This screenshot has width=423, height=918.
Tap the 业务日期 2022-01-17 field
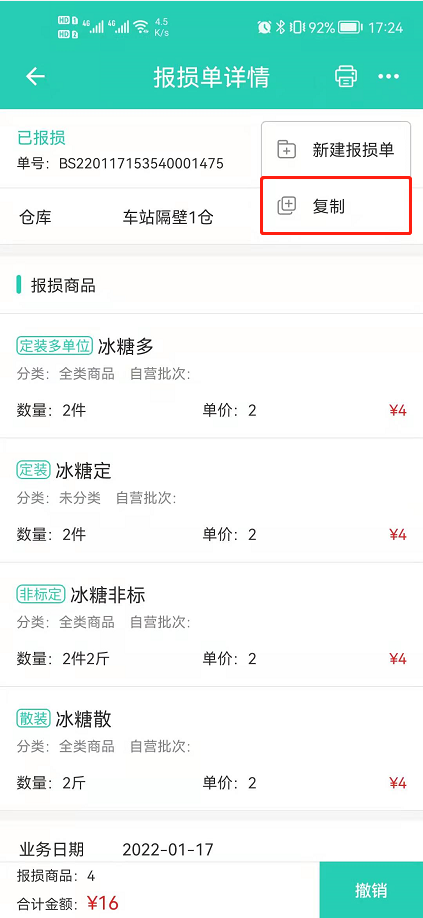pos(211,849)
